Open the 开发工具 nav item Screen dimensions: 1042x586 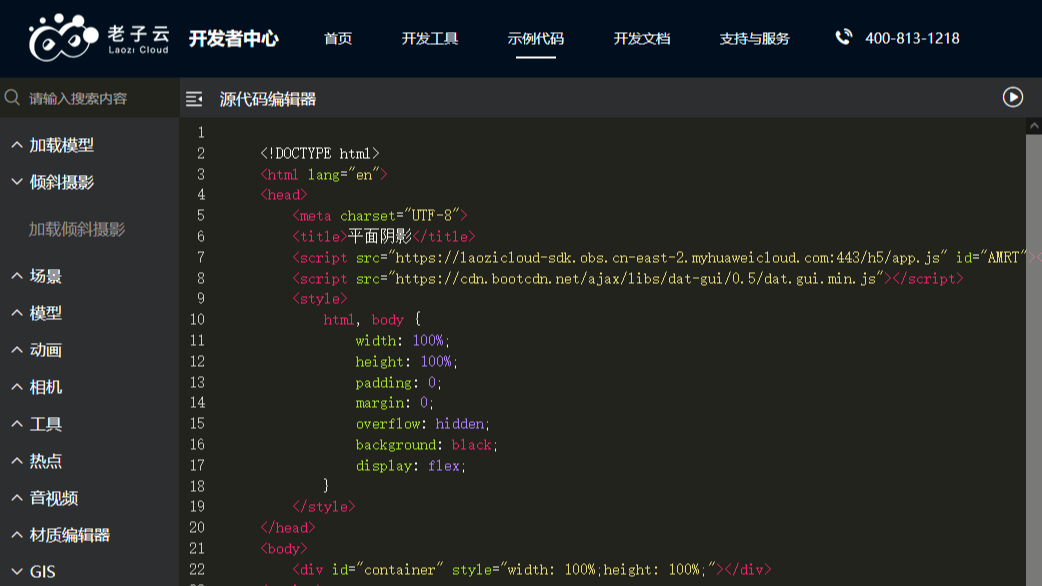[429, 39]
